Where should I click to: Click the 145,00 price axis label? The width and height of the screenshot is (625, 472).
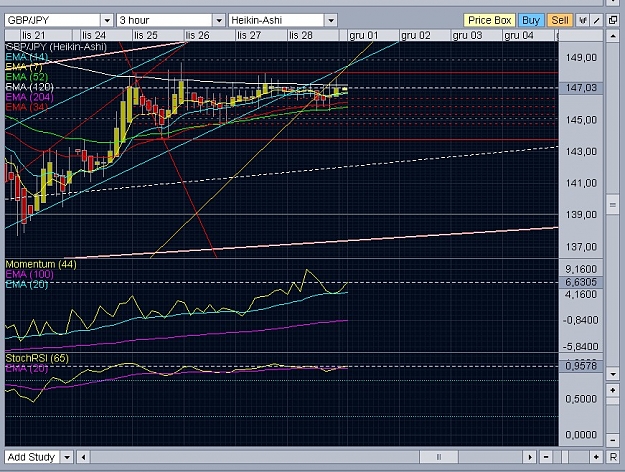581,120
